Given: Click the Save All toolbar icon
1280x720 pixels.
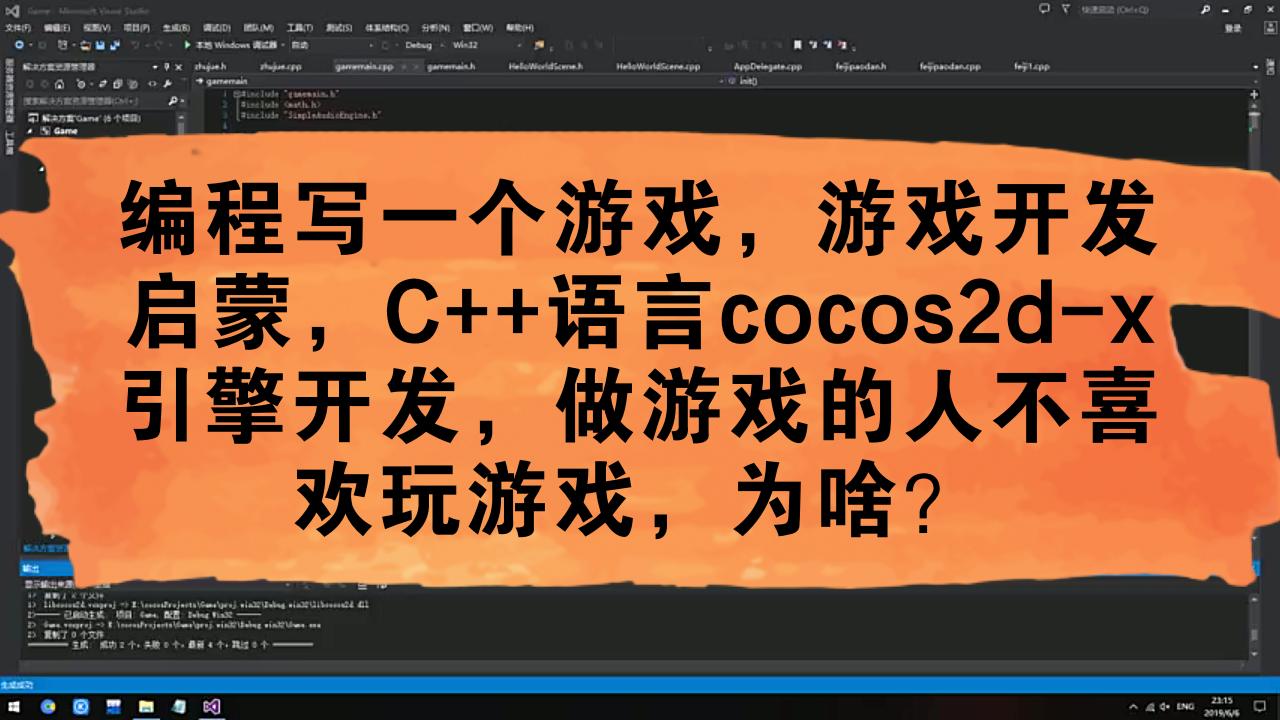Looking at the screenshot, I should pyautogui.click(x=115, y=45).
